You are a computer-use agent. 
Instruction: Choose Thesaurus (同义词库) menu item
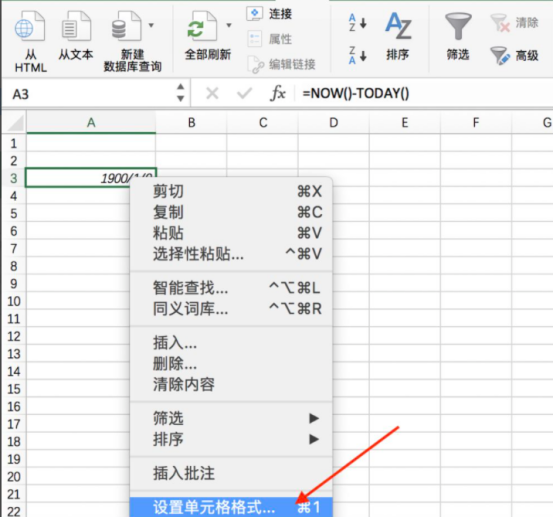(231, 309)
